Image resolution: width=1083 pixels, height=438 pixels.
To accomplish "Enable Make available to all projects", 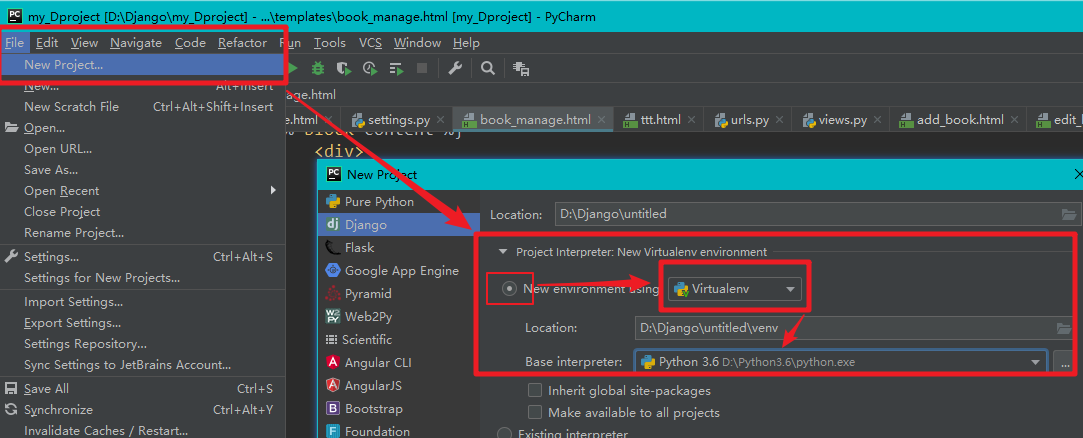I will click(535, 412).
